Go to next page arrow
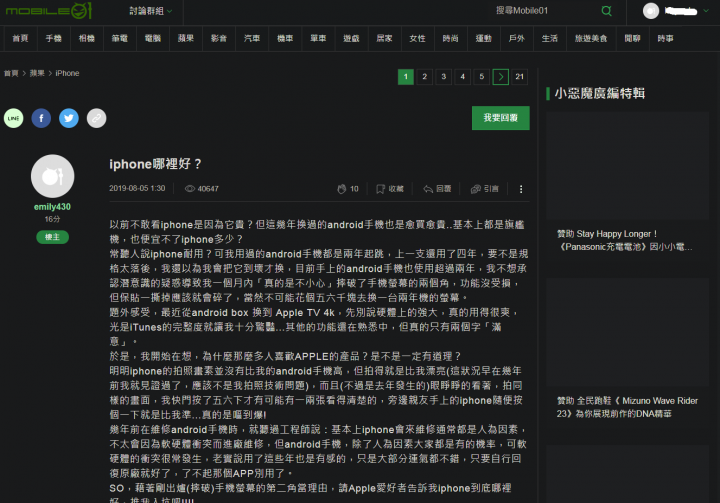Image resolution: width=720 pixels, height=503 pixels. [501, 77]
